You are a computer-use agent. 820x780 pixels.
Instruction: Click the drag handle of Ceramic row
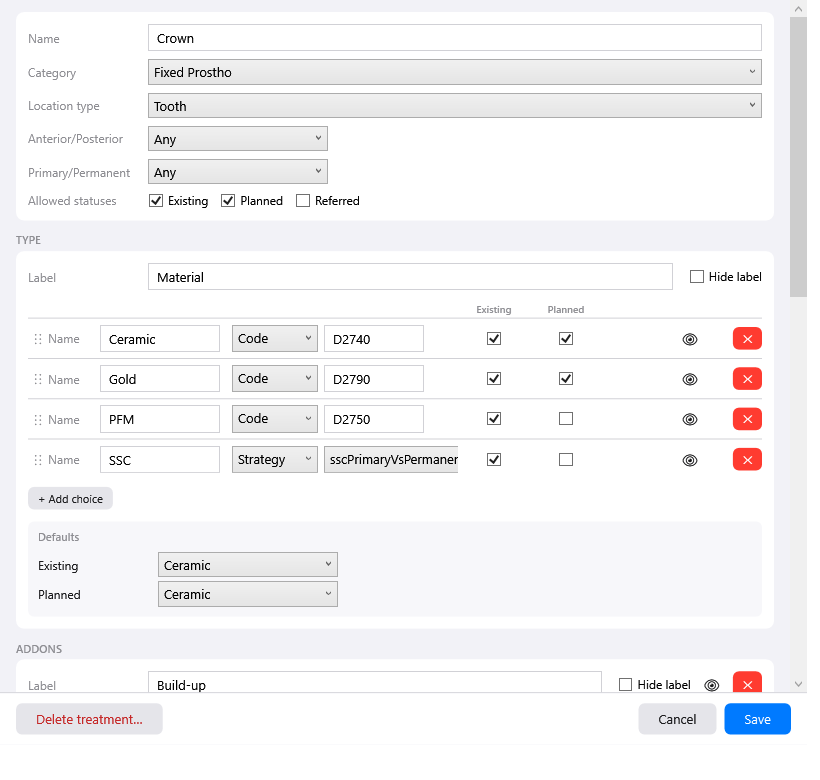pyautogui.click(x=38, y=339)
